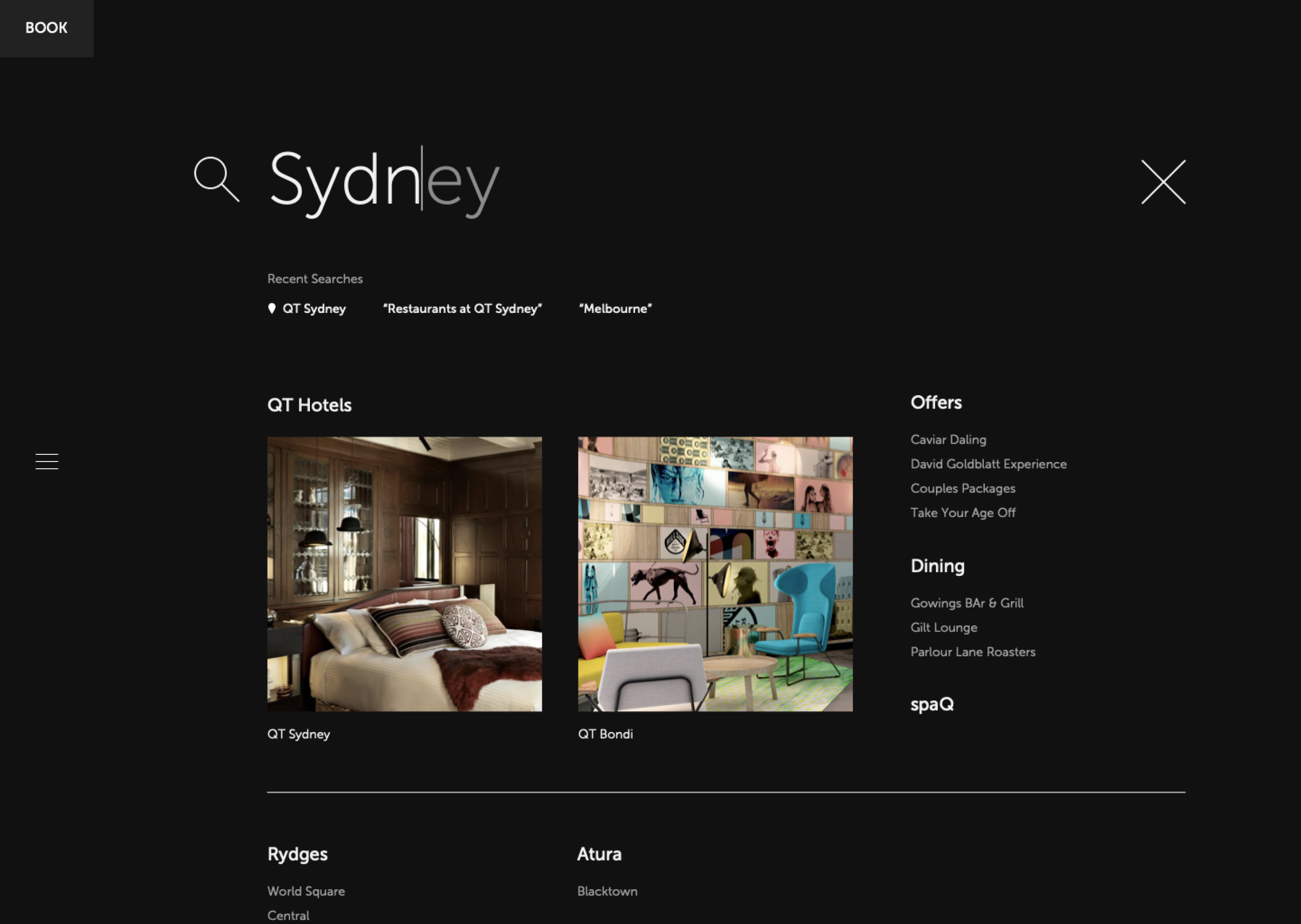1301x924 pixels.
Task: Go to Gowings BAr & Grill
Action: tap(967, 603)
